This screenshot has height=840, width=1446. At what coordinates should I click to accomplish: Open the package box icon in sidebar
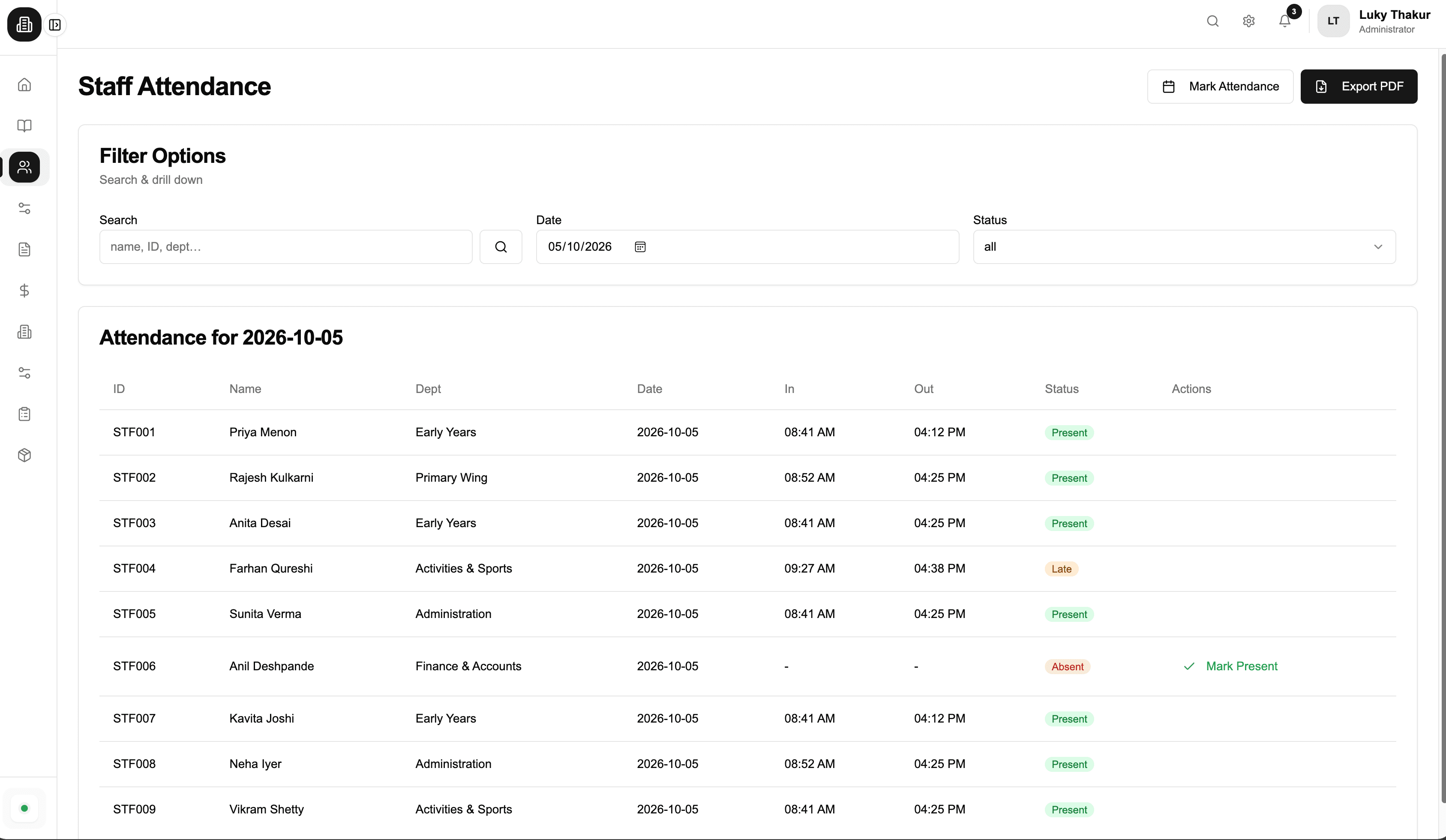click(24, 456)
